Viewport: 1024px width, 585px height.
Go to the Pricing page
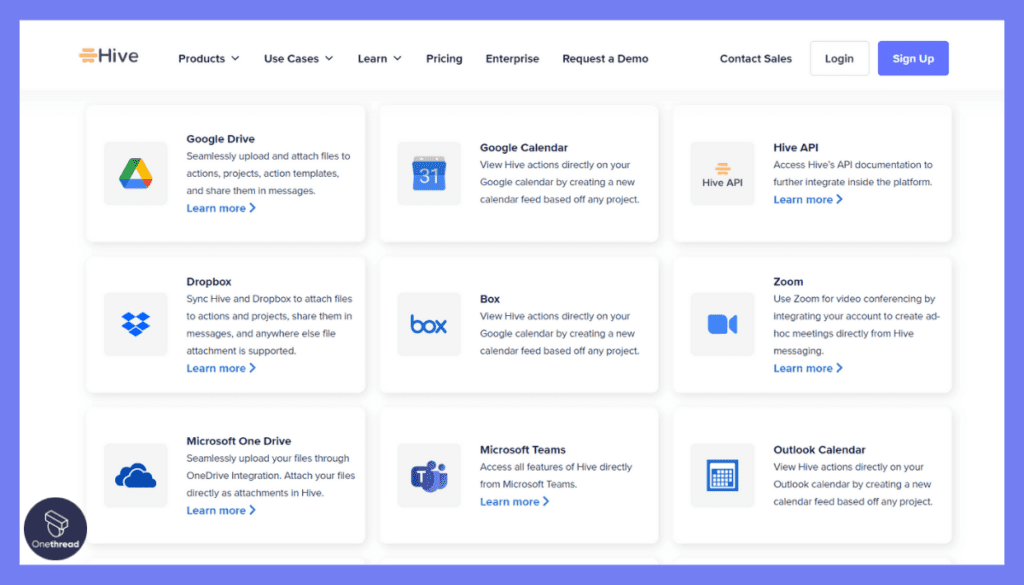(x=444, y=59)
